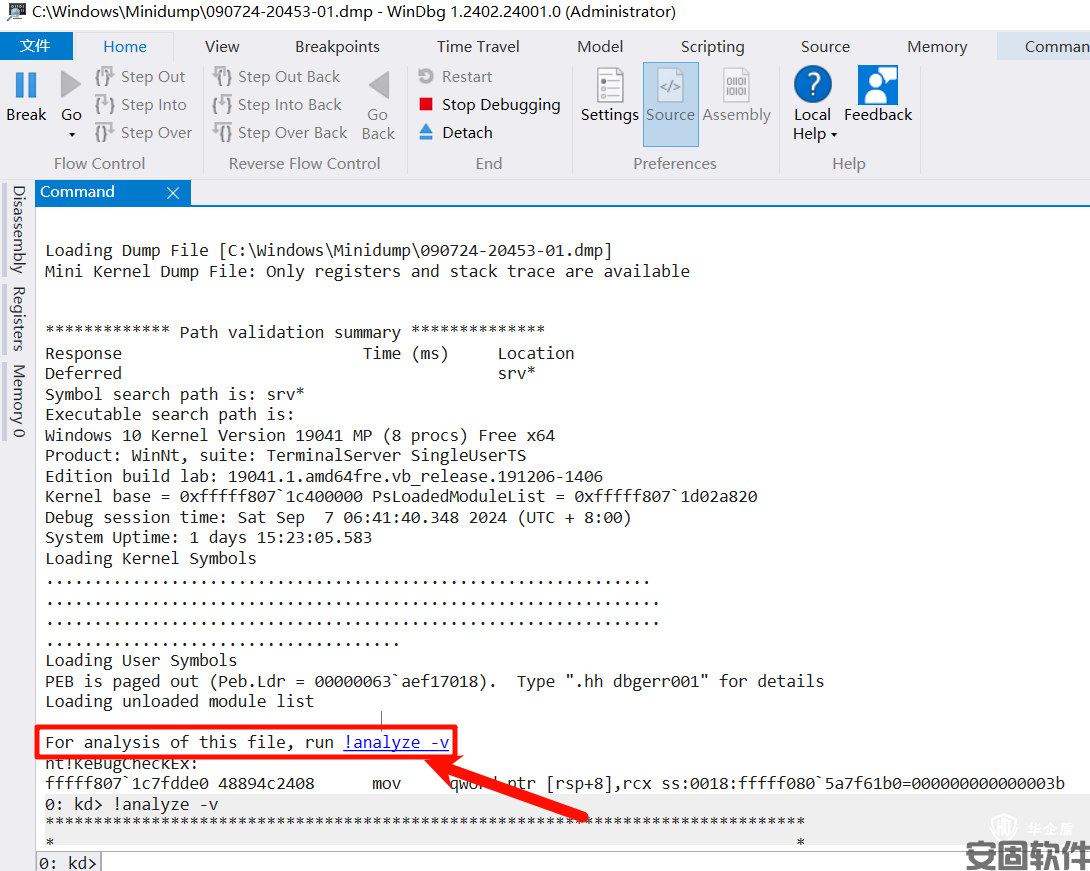Open the Memory ribbon tab
This screenshot has width=1090, height=871.
pyautogui.click(x=937, y=47)
